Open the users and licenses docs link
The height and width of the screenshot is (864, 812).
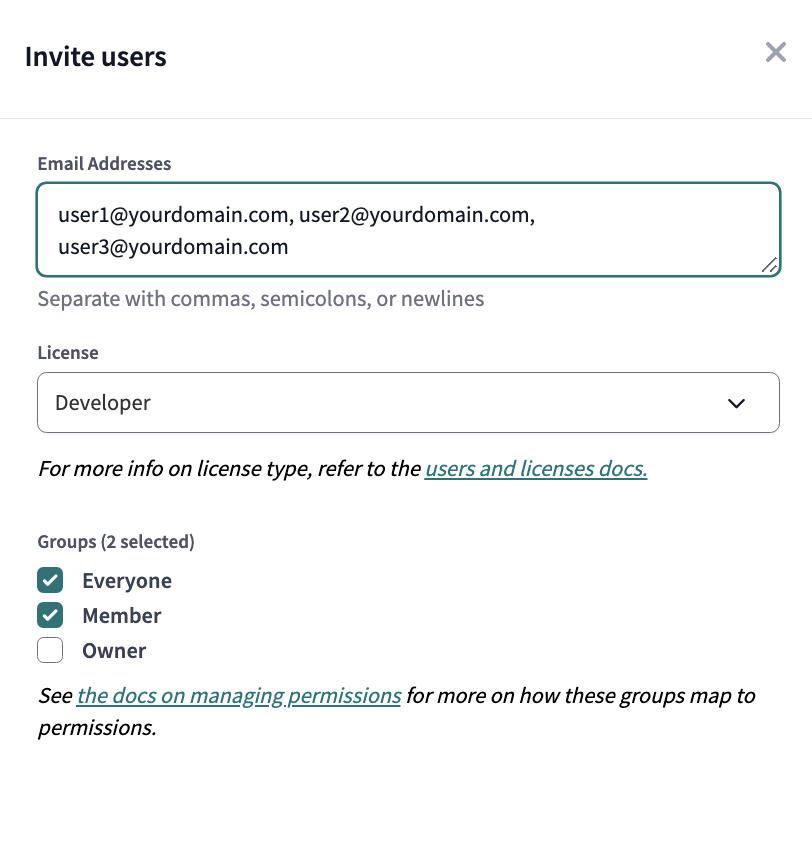[x=535, y=468]
